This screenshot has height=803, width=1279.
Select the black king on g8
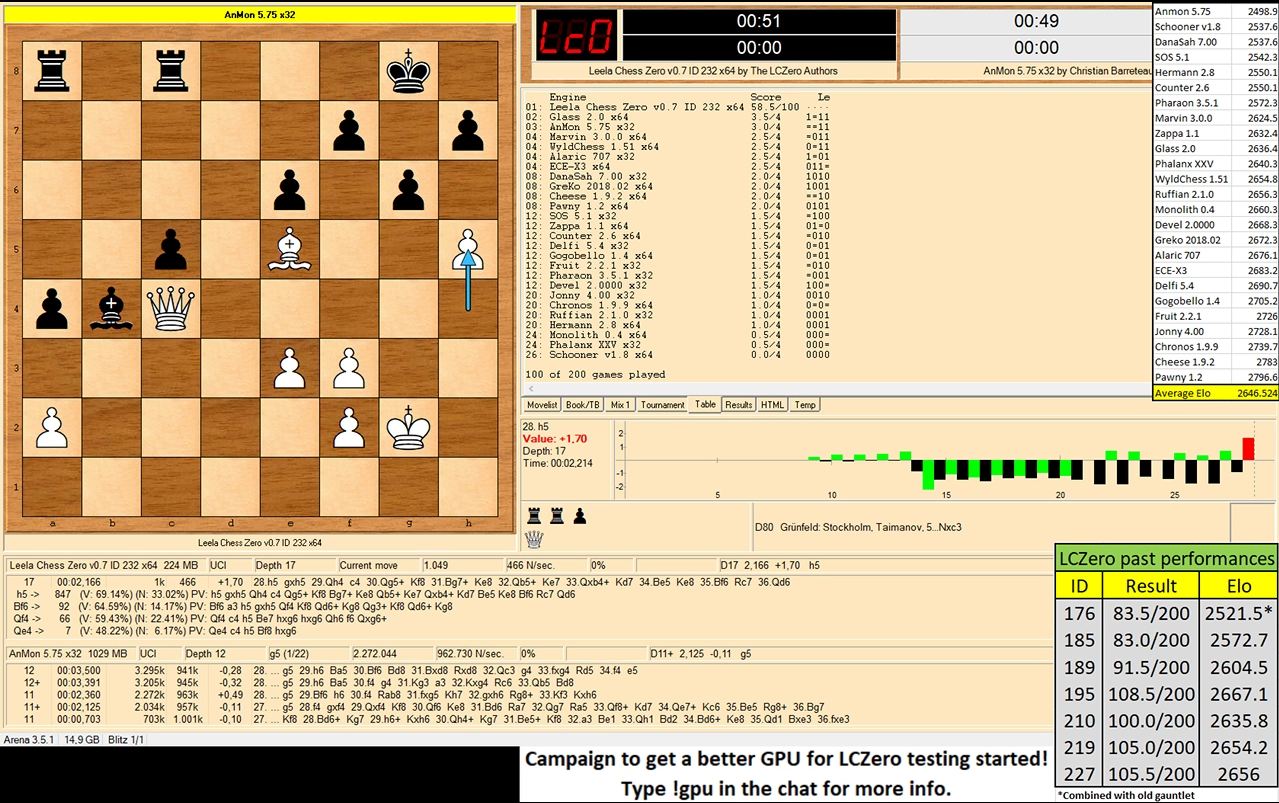click(409, 71)
